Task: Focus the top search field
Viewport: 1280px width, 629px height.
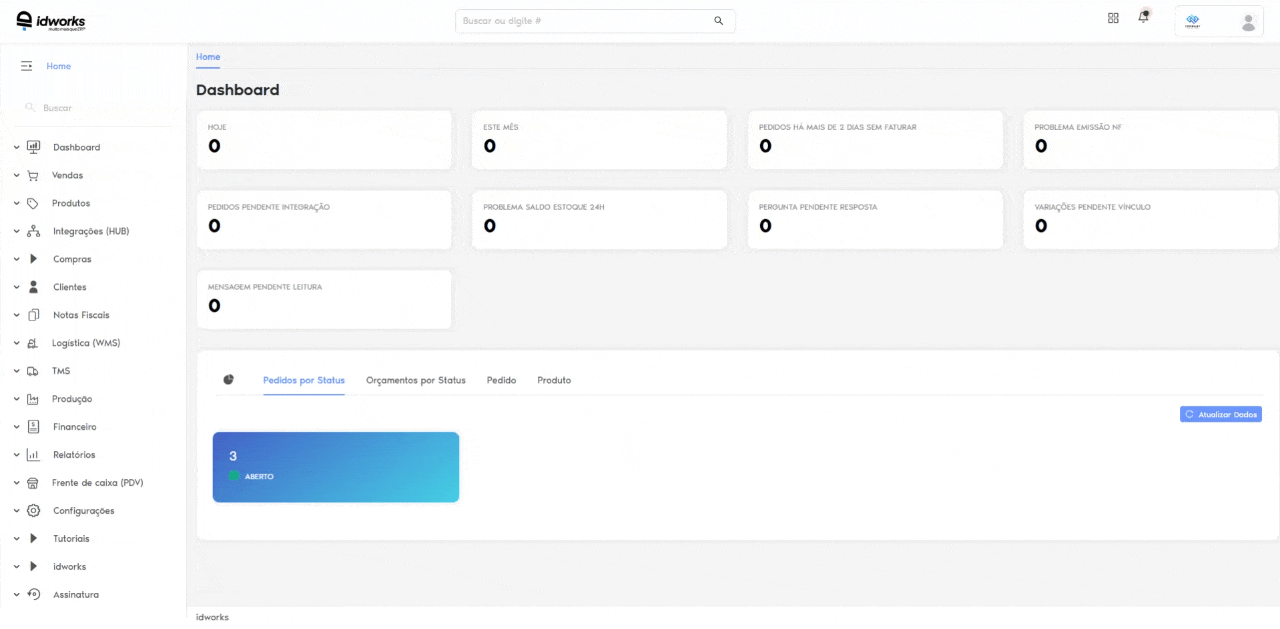Action: click(x=595, y=21)
